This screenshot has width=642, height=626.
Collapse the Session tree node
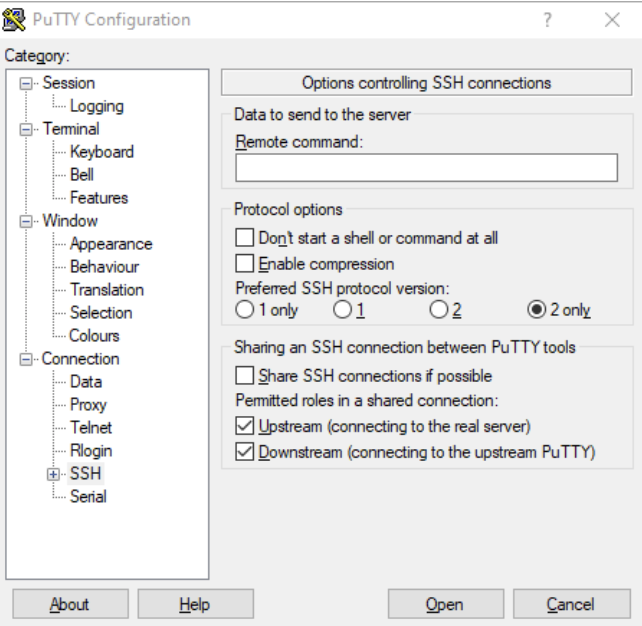pos(26,84)
